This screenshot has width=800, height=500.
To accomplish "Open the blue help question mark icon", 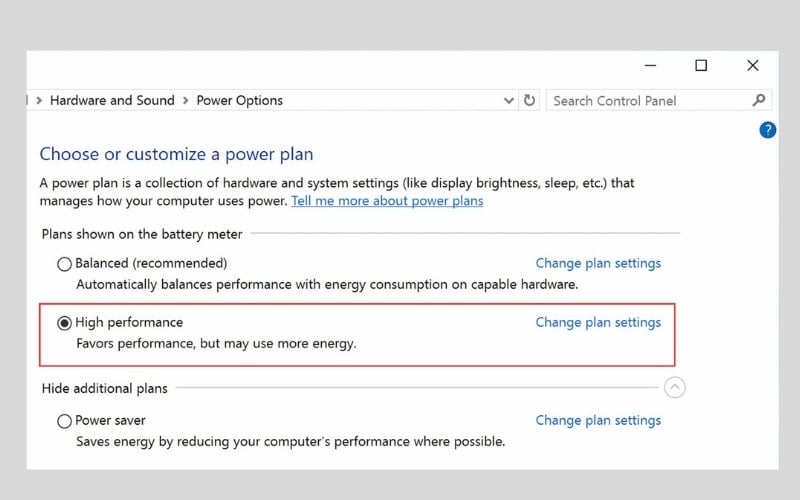I will (x=767, y=130).
